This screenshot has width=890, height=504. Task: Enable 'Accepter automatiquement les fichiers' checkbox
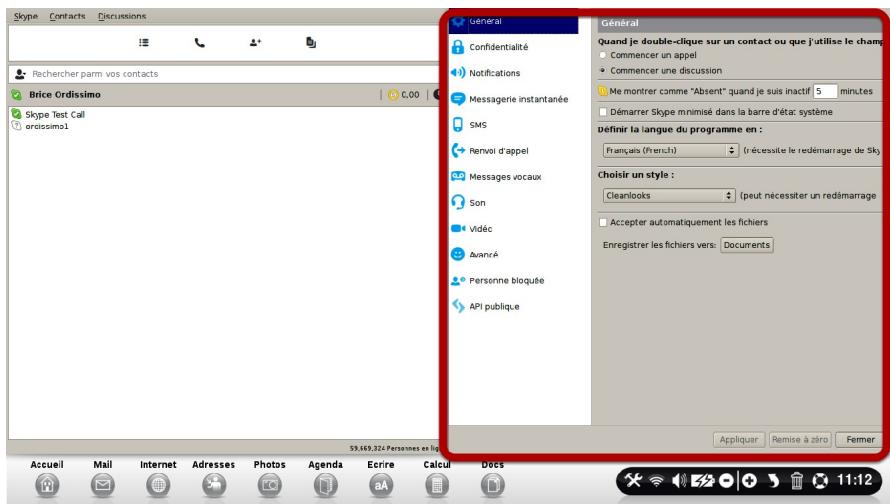tap(603, 222)
